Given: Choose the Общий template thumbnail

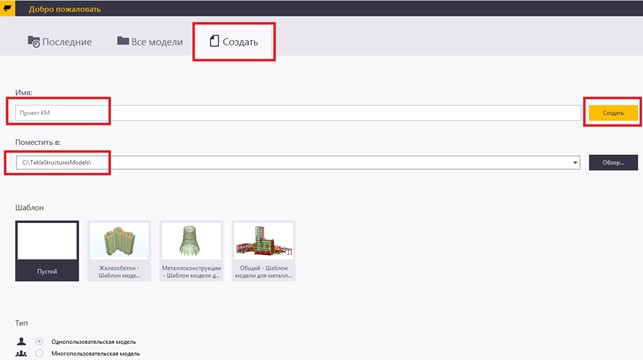Looking at the screenshot, I should (x=263, y=251).
